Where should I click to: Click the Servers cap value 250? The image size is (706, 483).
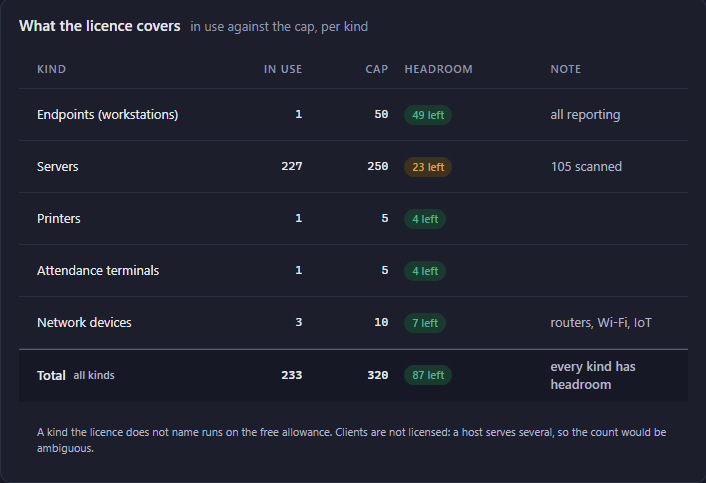[377, 166]
